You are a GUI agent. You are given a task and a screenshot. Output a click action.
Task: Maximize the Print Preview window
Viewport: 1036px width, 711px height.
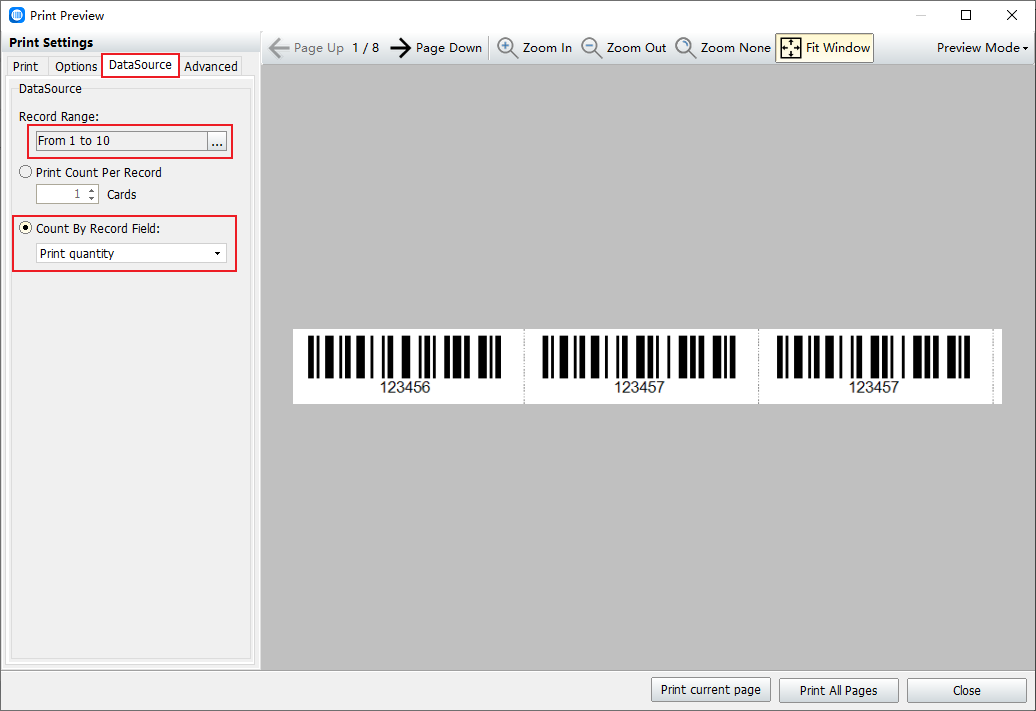(x=966, y=15)
